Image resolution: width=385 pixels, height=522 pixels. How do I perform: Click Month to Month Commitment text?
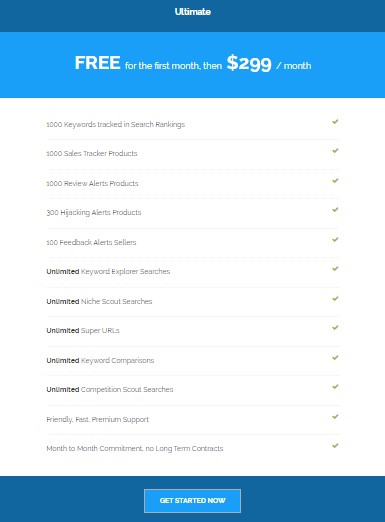pos(135,448)
